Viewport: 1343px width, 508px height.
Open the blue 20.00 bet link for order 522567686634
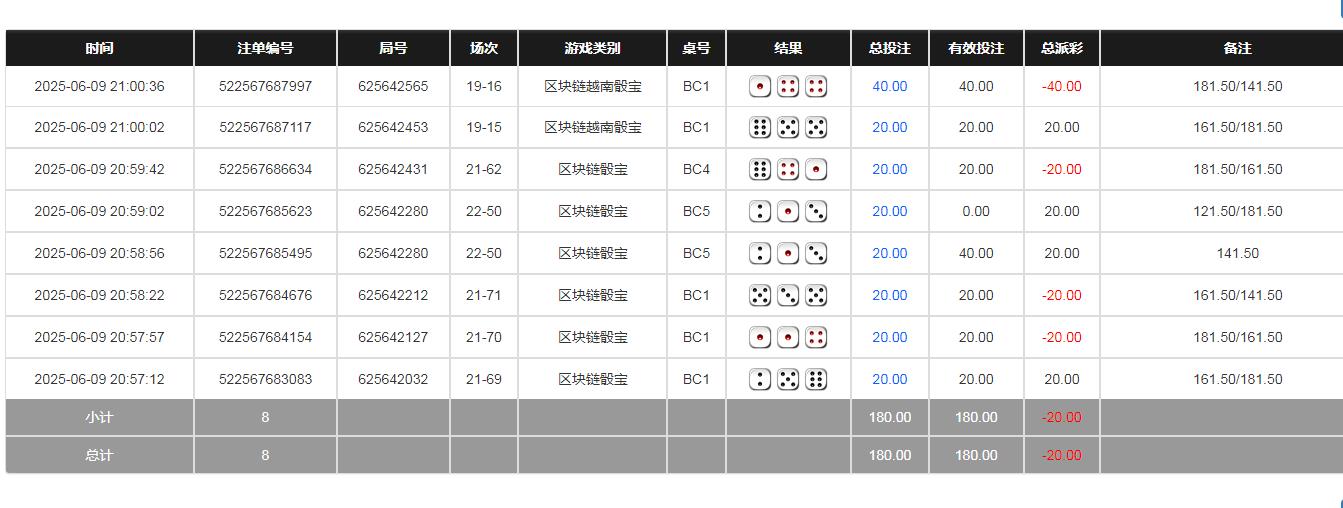tap(889, 170)
